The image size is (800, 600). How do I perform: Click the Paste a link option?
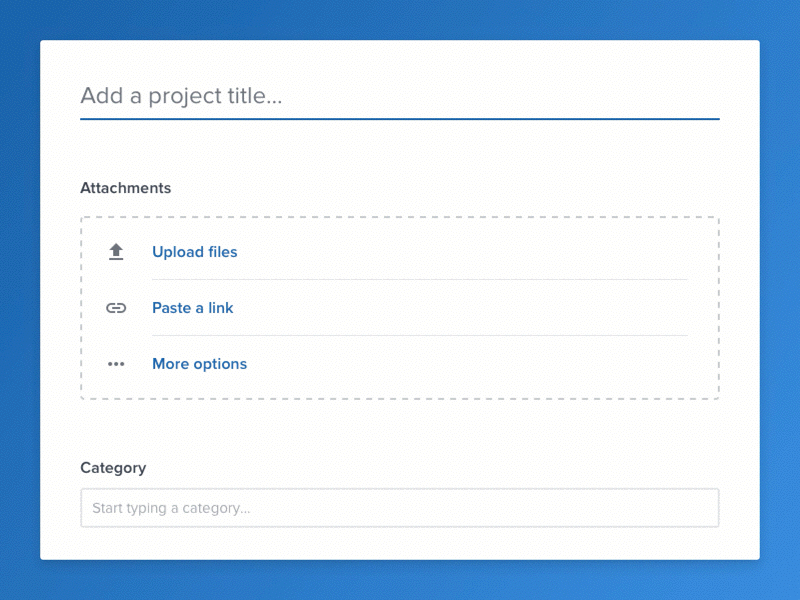pyautogui.click(x=192, y=308)
